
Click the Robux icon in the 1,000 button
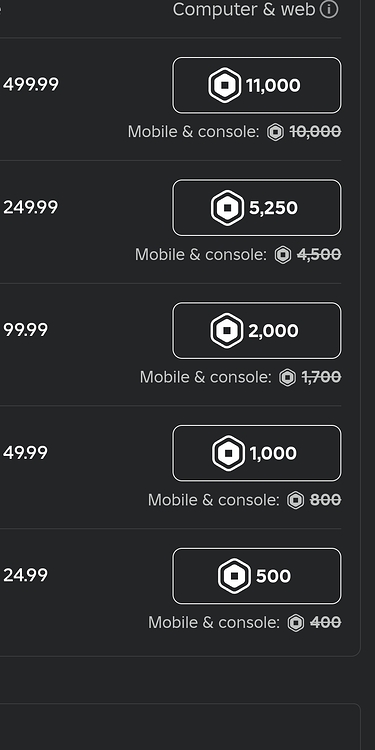[x=229, y=453]
